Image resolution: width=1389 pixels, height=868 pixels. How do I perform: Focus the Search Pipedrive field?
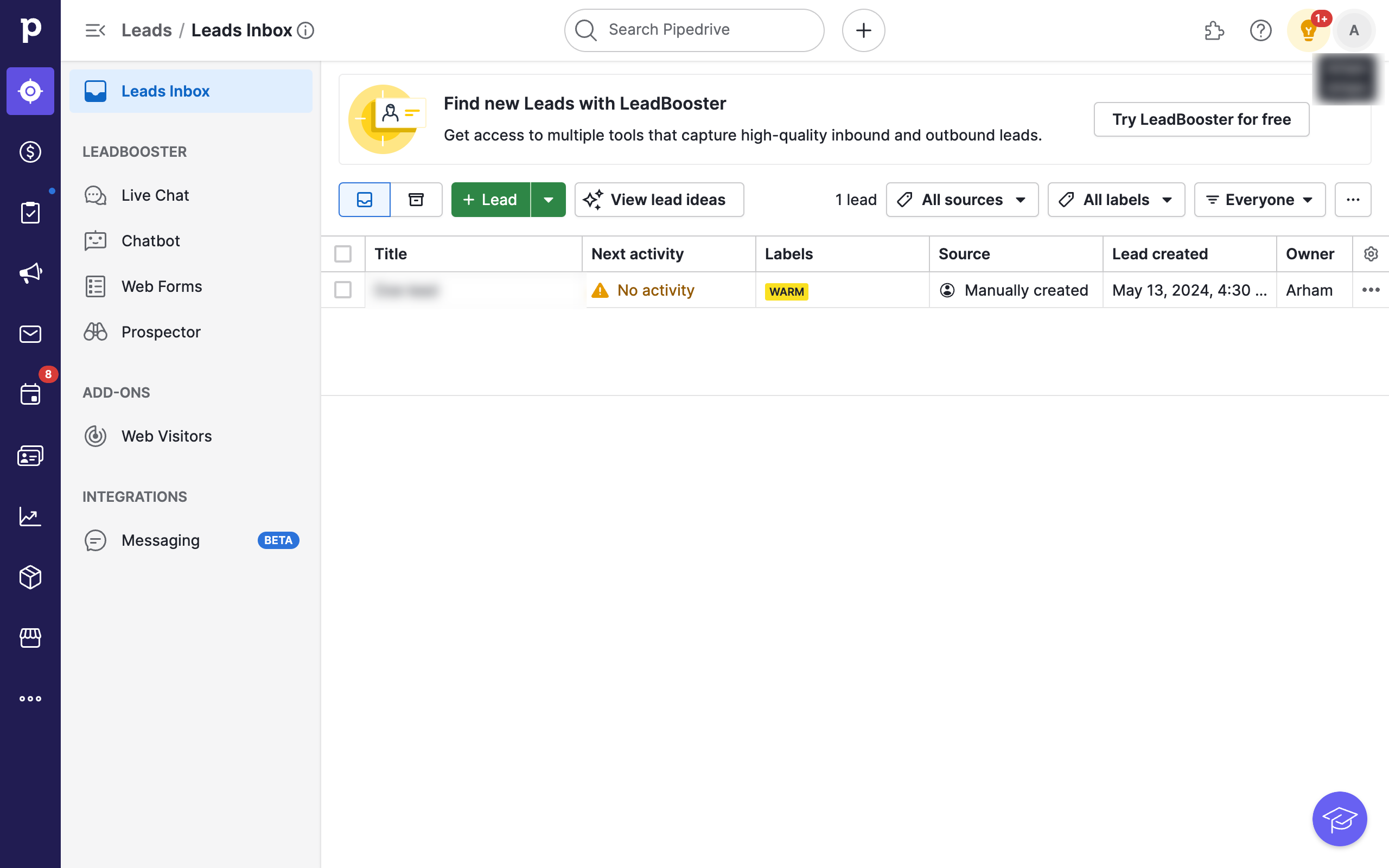click(x=694, y=30)
